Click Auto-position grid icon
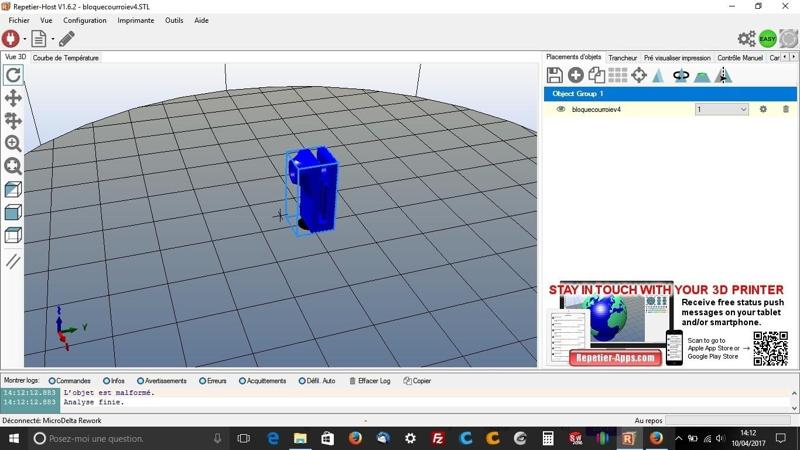800x450 pixels. tap(617, 76)
